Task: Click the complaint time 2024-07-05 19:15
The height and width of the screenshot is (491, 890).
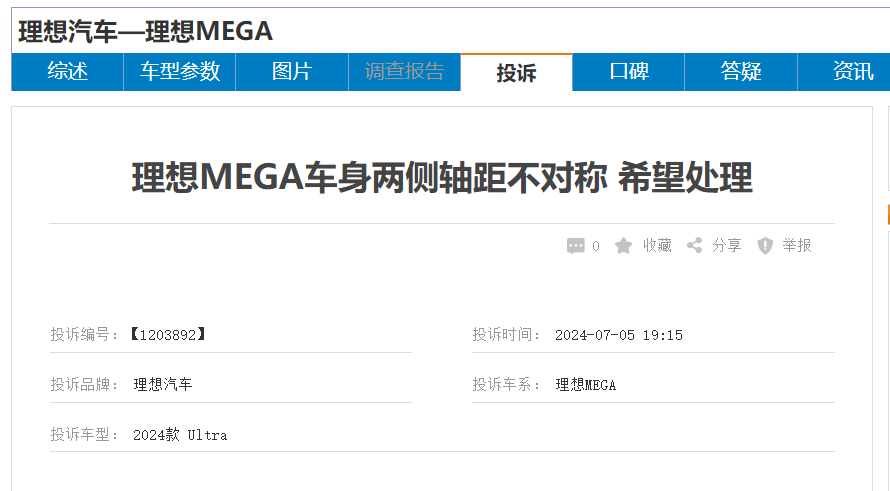Action: (x=619, y=335)
